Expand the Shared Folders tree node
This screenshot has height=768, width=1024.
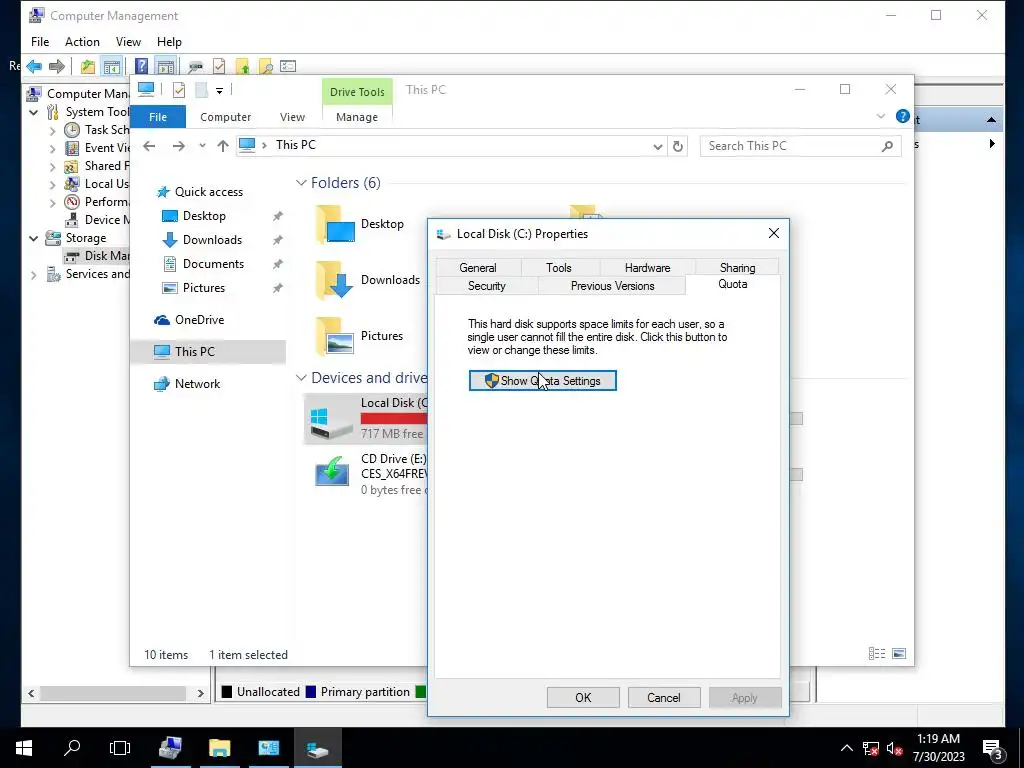52,167
